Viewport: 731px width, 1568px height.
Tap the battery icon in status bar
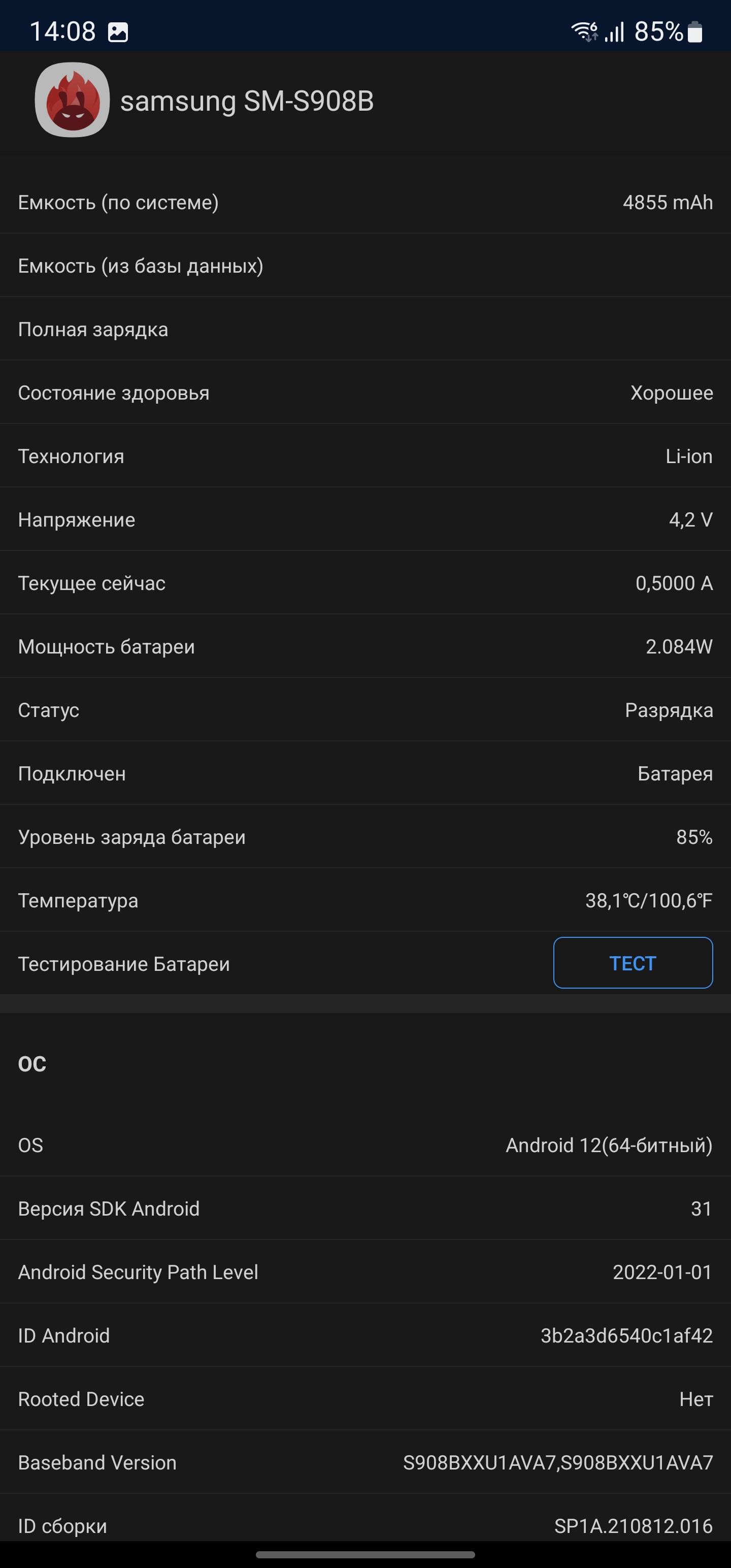click(x=694, y=31)
